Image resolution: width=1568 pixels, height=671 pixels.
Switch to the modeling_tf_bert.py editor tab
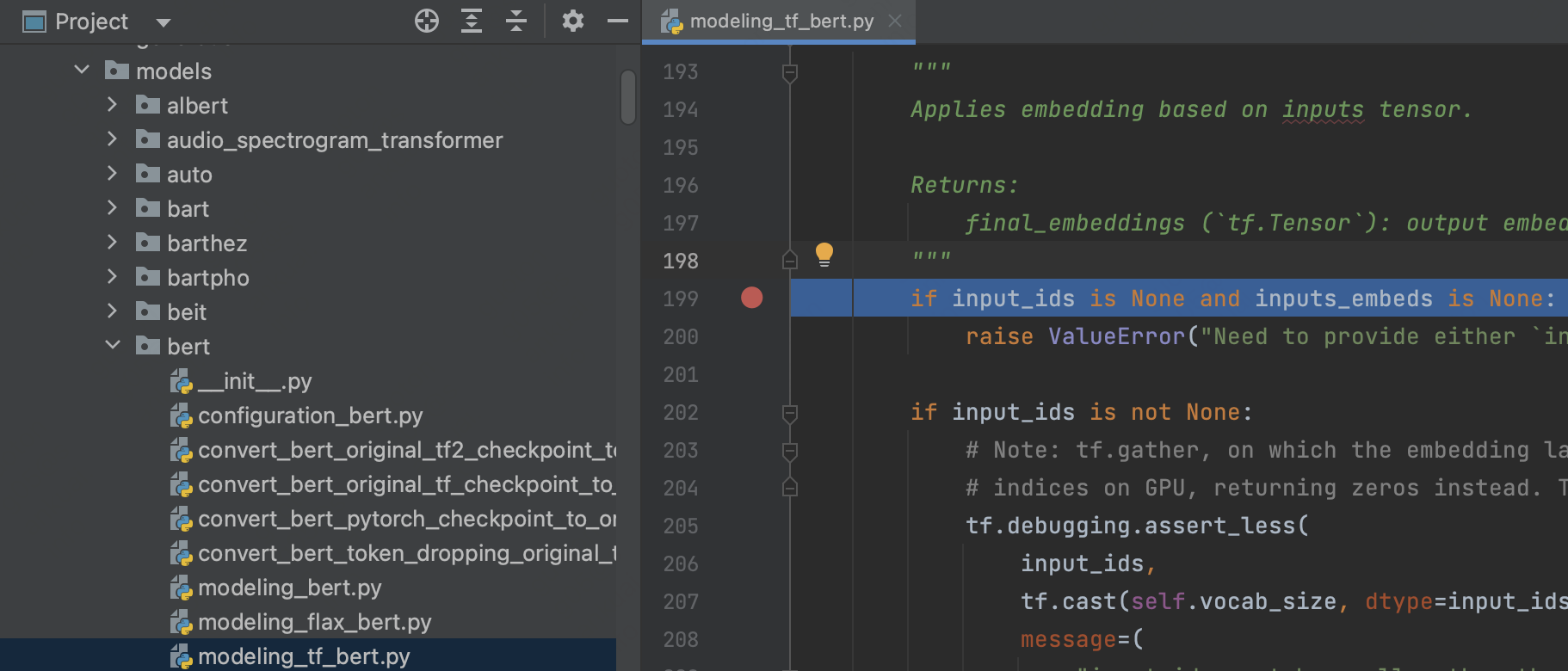click(781, 22)
